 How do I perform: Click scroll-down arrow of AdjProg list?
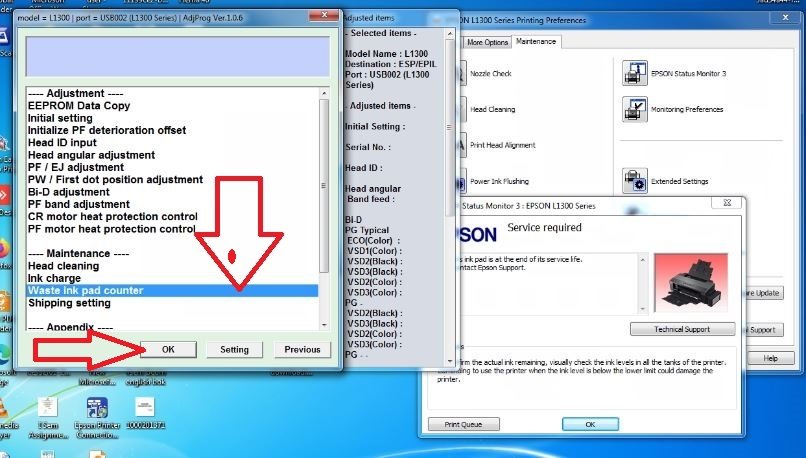(x=324, y=325)
